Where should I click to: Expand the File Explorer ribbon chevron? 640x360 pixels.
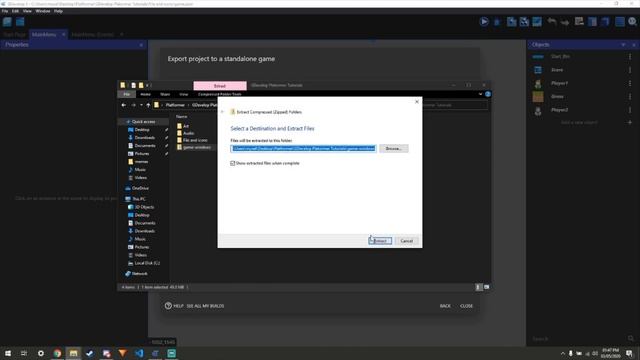point(480,94)
